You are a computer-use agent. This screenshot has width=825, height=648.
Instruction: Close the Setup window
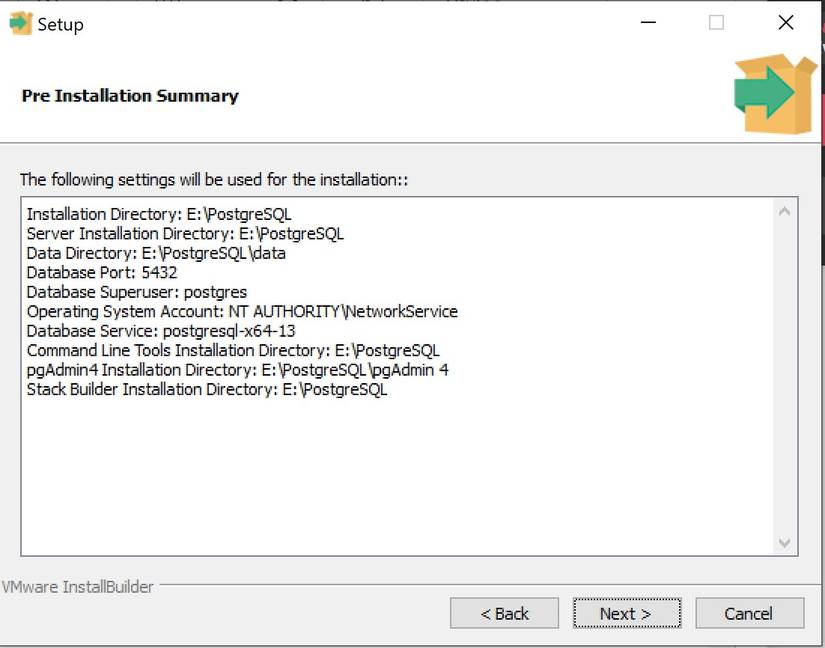tap(786, 23)
